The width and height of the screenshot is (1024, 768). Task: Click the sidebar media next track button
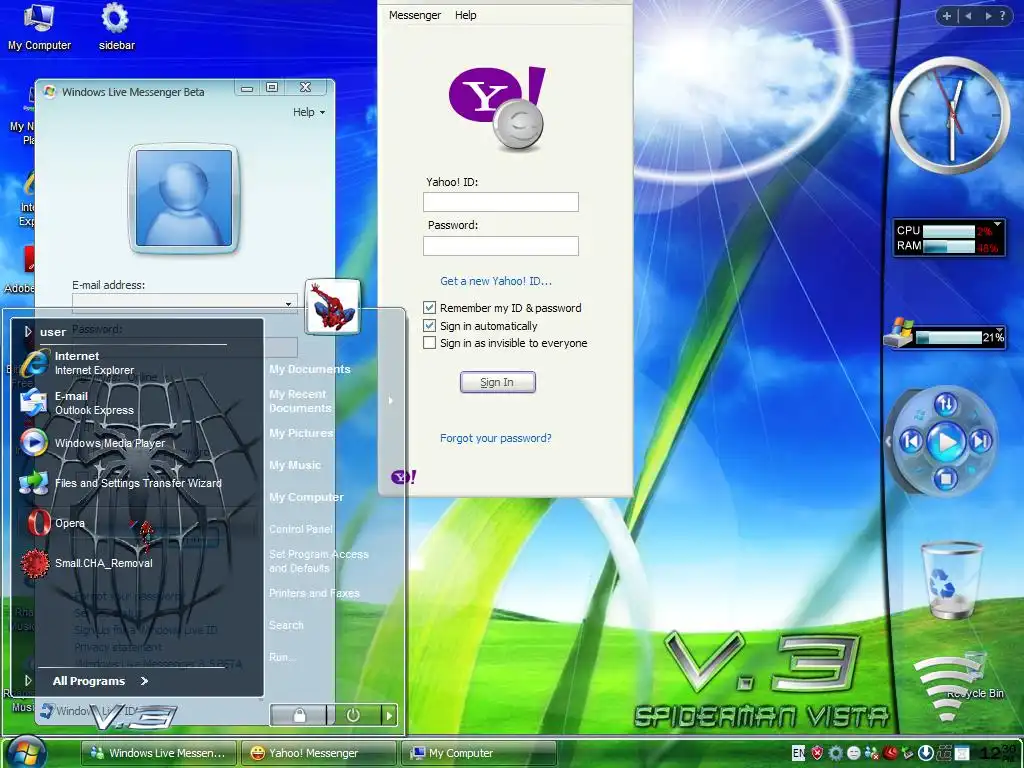981,442
